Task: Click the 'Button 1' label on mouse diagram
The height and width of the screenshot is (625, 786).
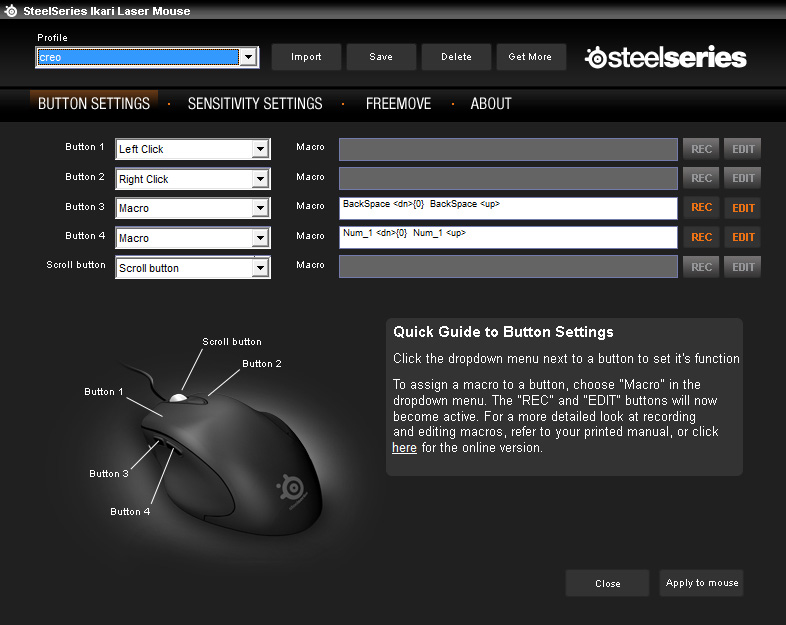Action: pyautogui.click(x=104, y=392)
